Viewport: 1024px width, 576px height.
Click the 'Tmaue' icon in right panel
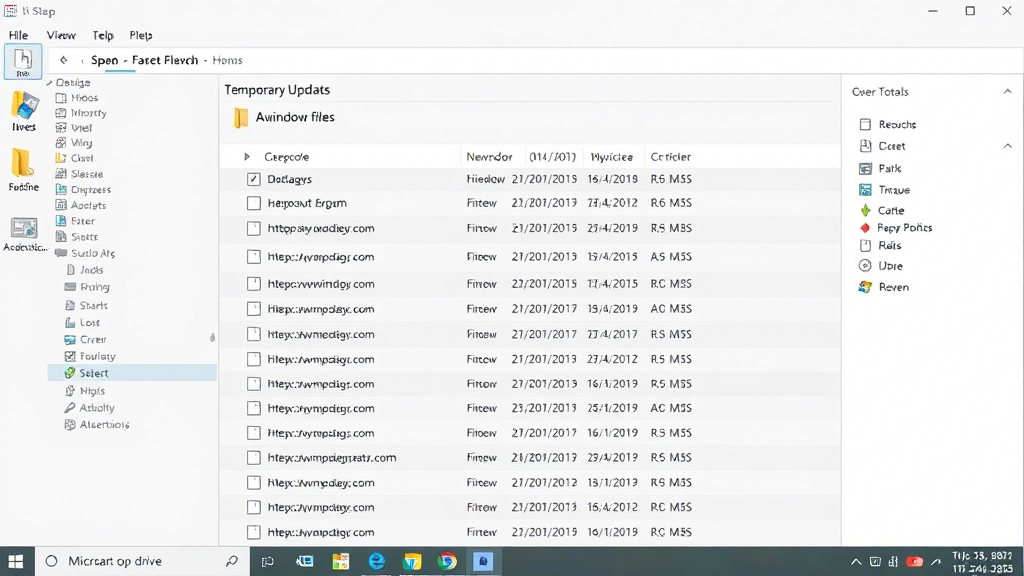coord(865,190)
